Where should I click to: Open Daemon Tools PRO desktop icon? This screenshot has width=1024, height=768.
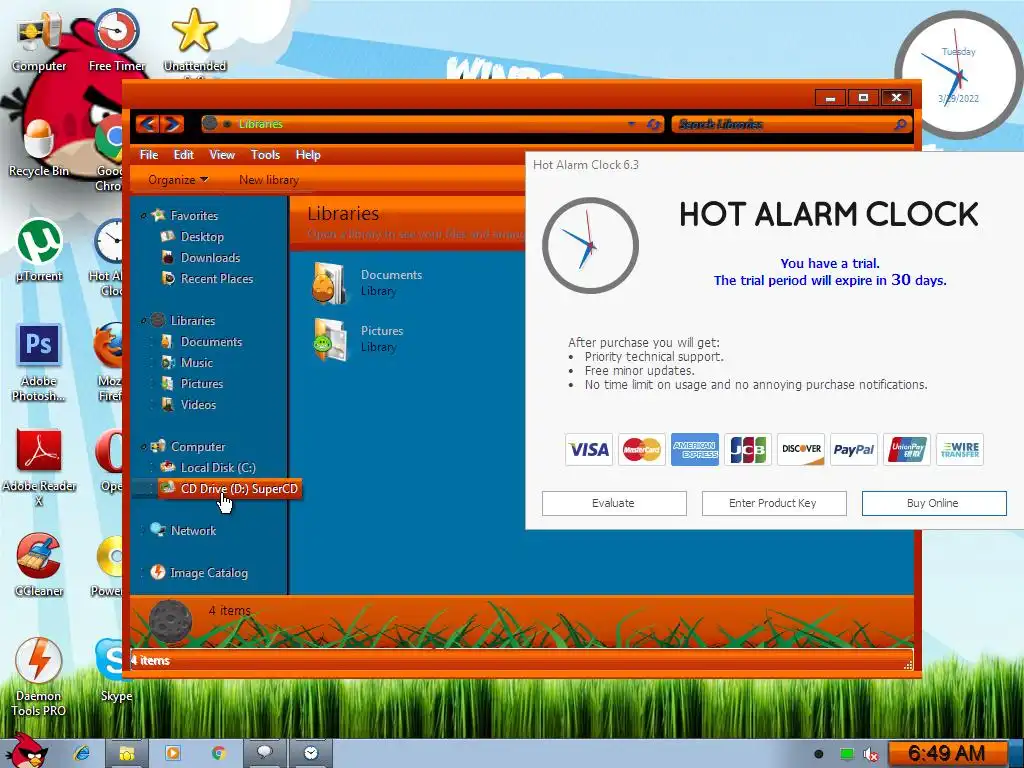pyautogui.click(x=39, y=677)
